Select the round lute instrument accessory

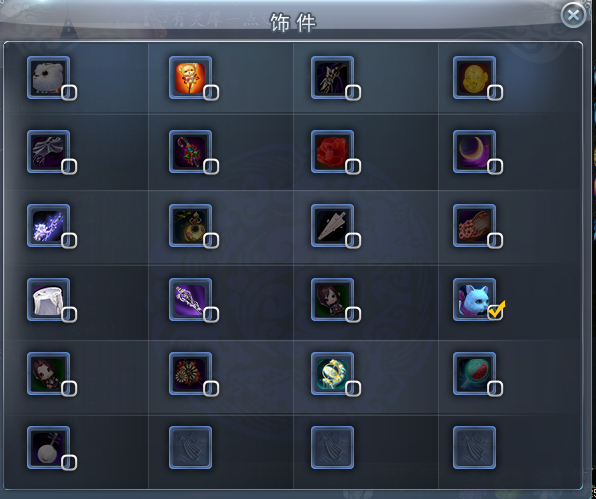[49, 447]
